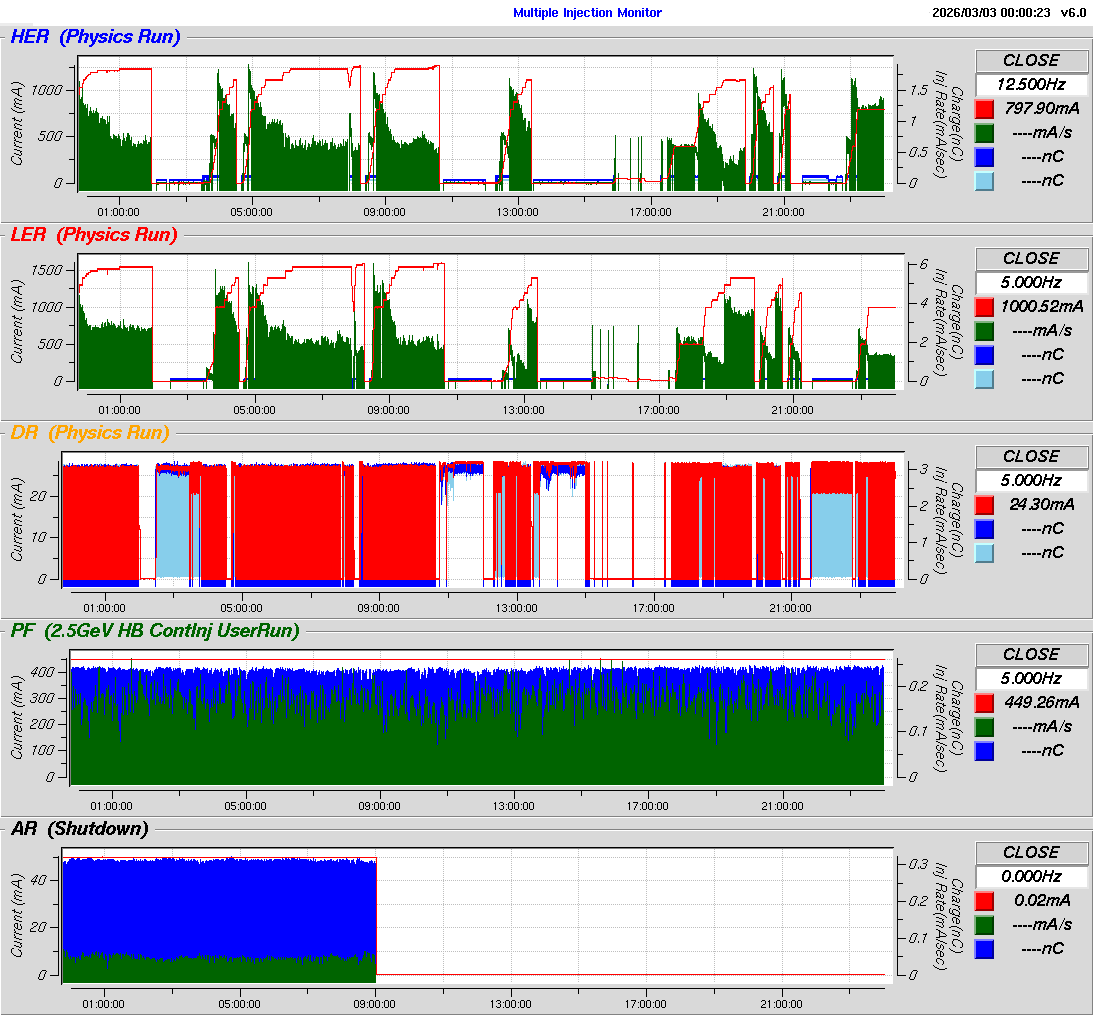Click the AR 0.000Hz rate field
The height and width of the screenshot is (1015, 1093).
point(1031,876)
